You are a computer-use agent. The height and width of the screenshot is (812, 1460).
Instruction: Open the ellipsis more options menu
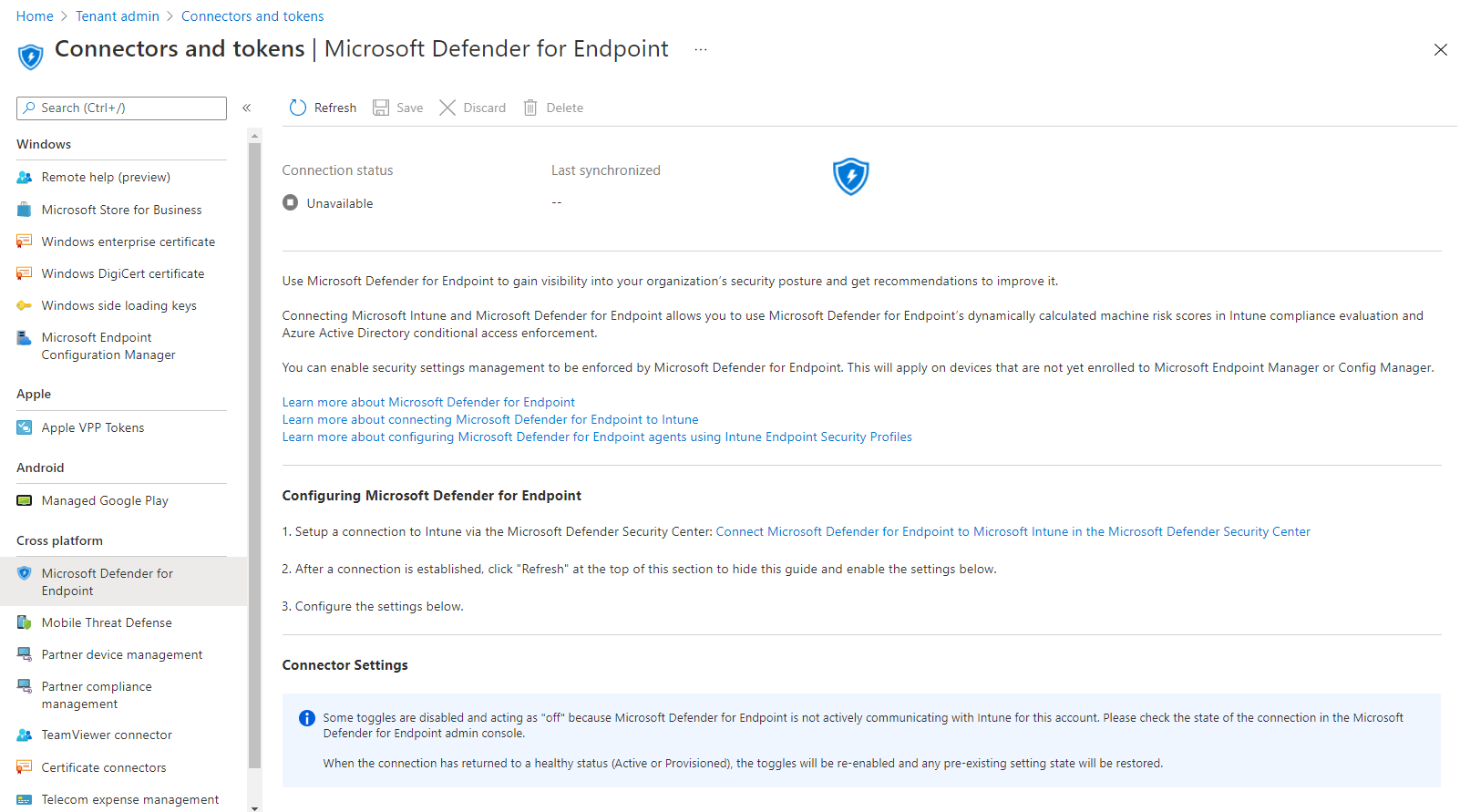pos(700,49)
